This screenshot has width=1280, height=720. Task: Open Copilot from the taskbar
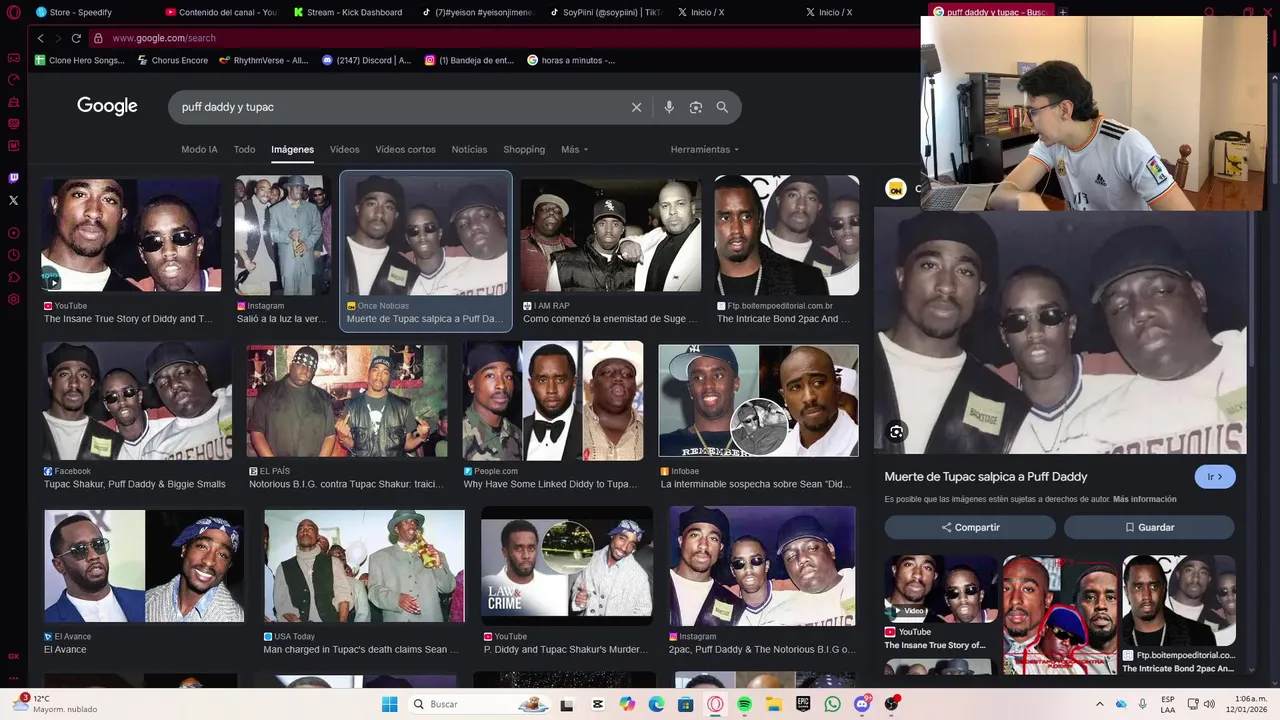coord(627,704)
